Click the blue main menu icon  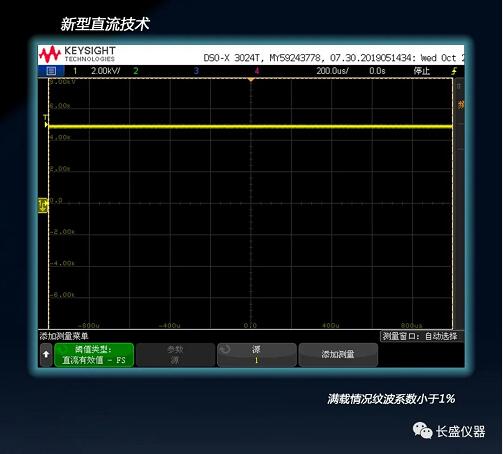pyautogui.click(x=51, y=71)
